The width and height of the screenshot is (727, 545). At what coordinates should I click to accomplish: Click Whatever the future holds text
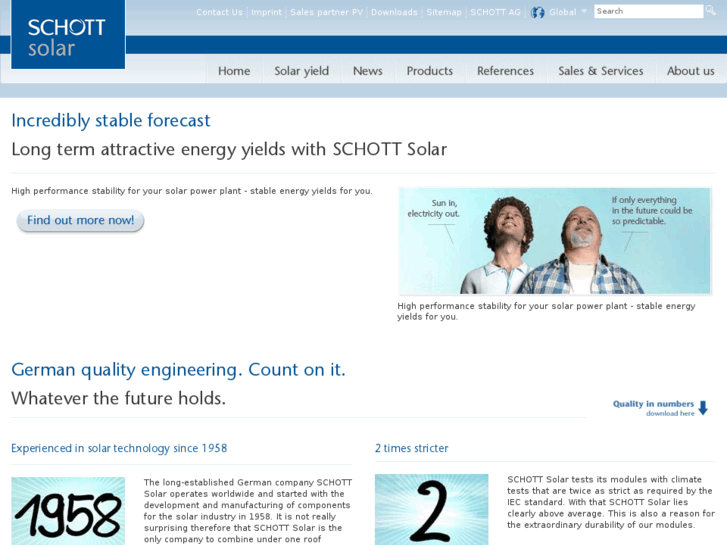coord(118,398)
